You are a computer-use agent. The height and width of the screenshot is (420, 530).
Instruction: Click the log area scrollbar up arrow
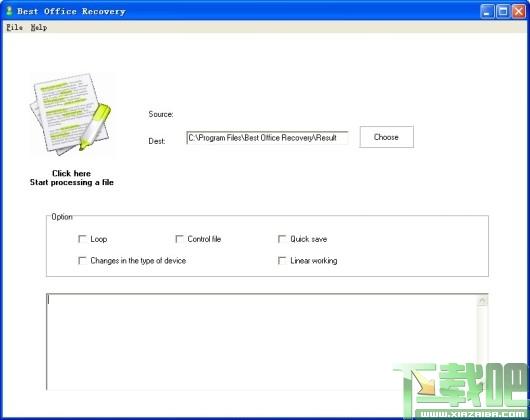482,300
